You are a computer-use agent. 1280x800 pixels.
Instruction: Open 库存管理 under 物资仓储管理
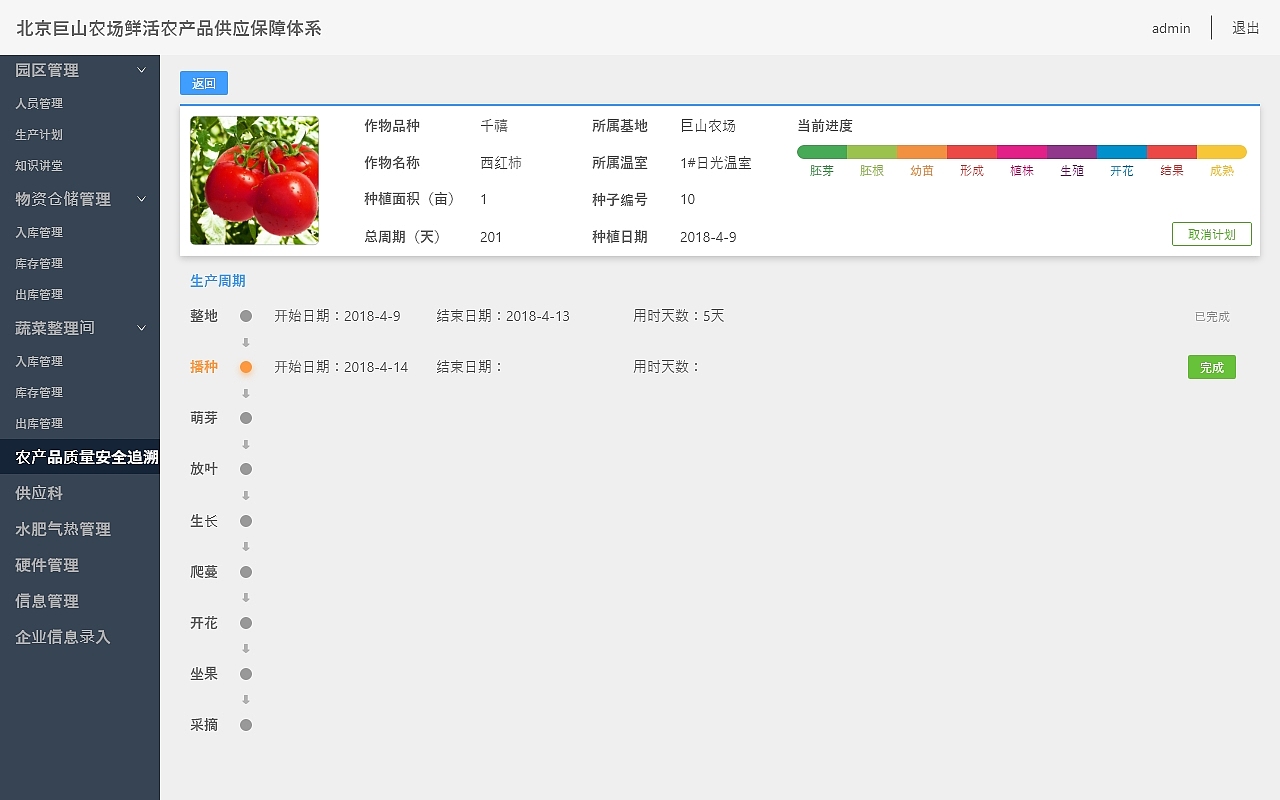[39, 263]
